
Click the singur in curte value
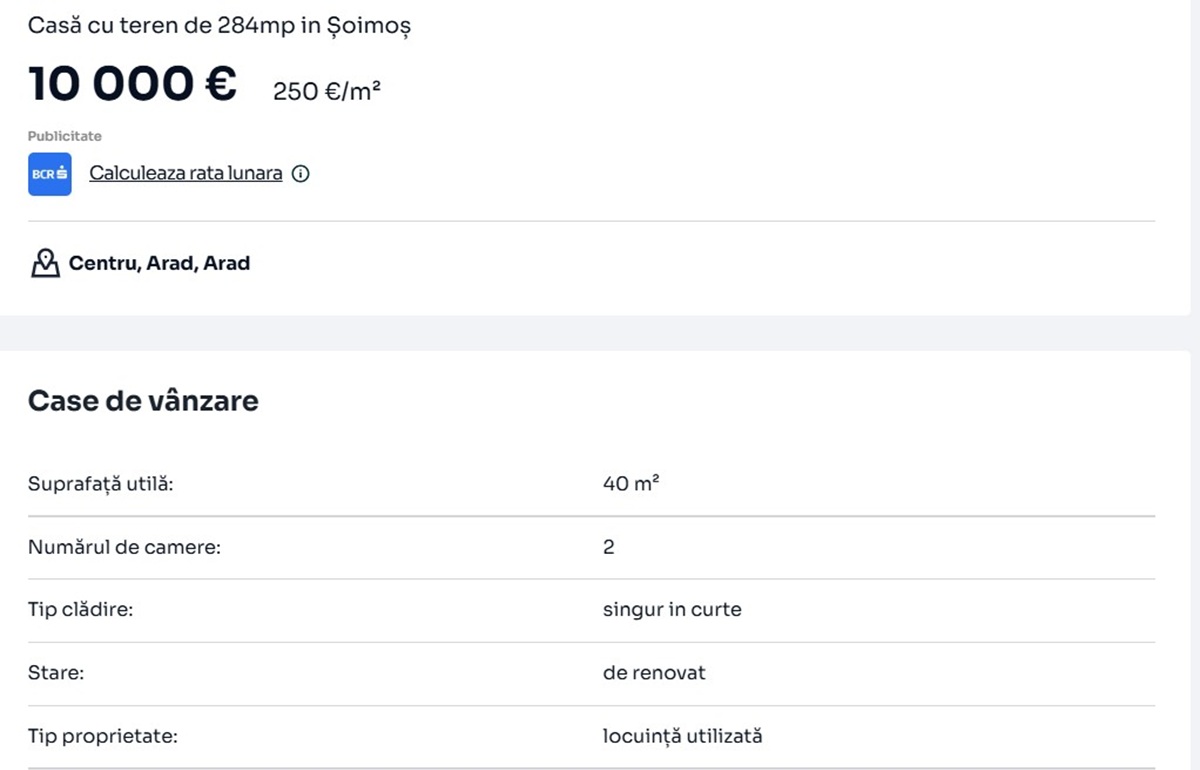672,610
